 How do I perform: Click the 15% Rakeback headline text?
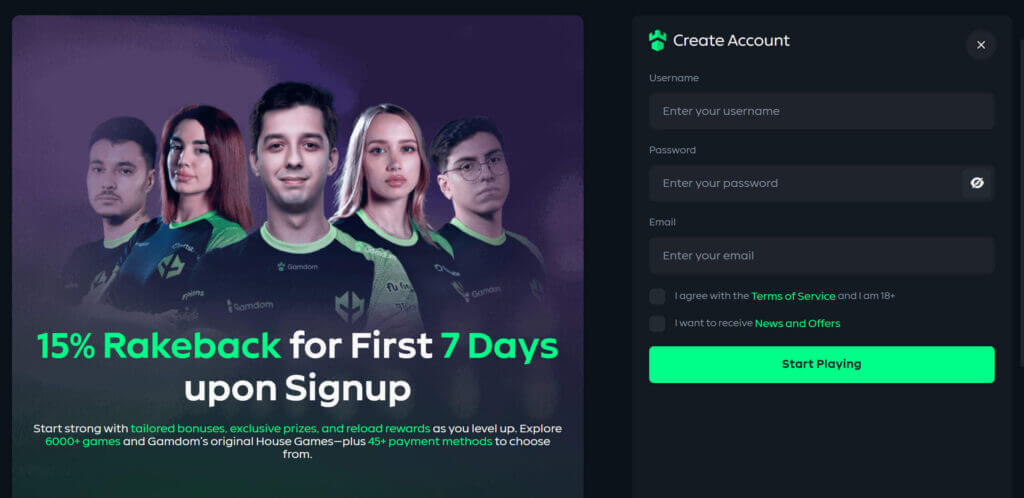pyautogui.click(x=159, y=346)
